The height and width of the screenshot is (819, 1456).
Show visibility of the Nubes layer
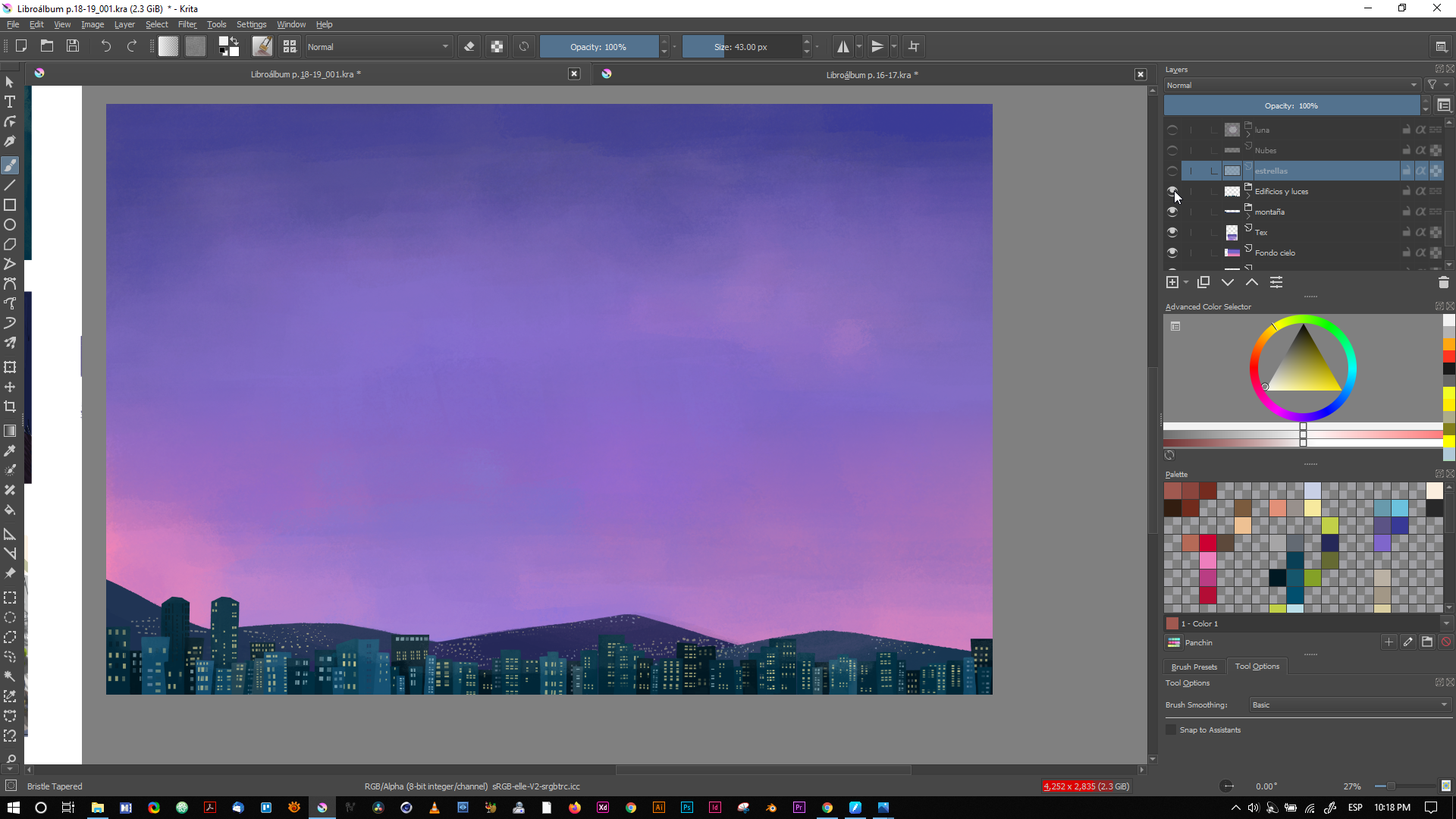[x=1172, y=150]
